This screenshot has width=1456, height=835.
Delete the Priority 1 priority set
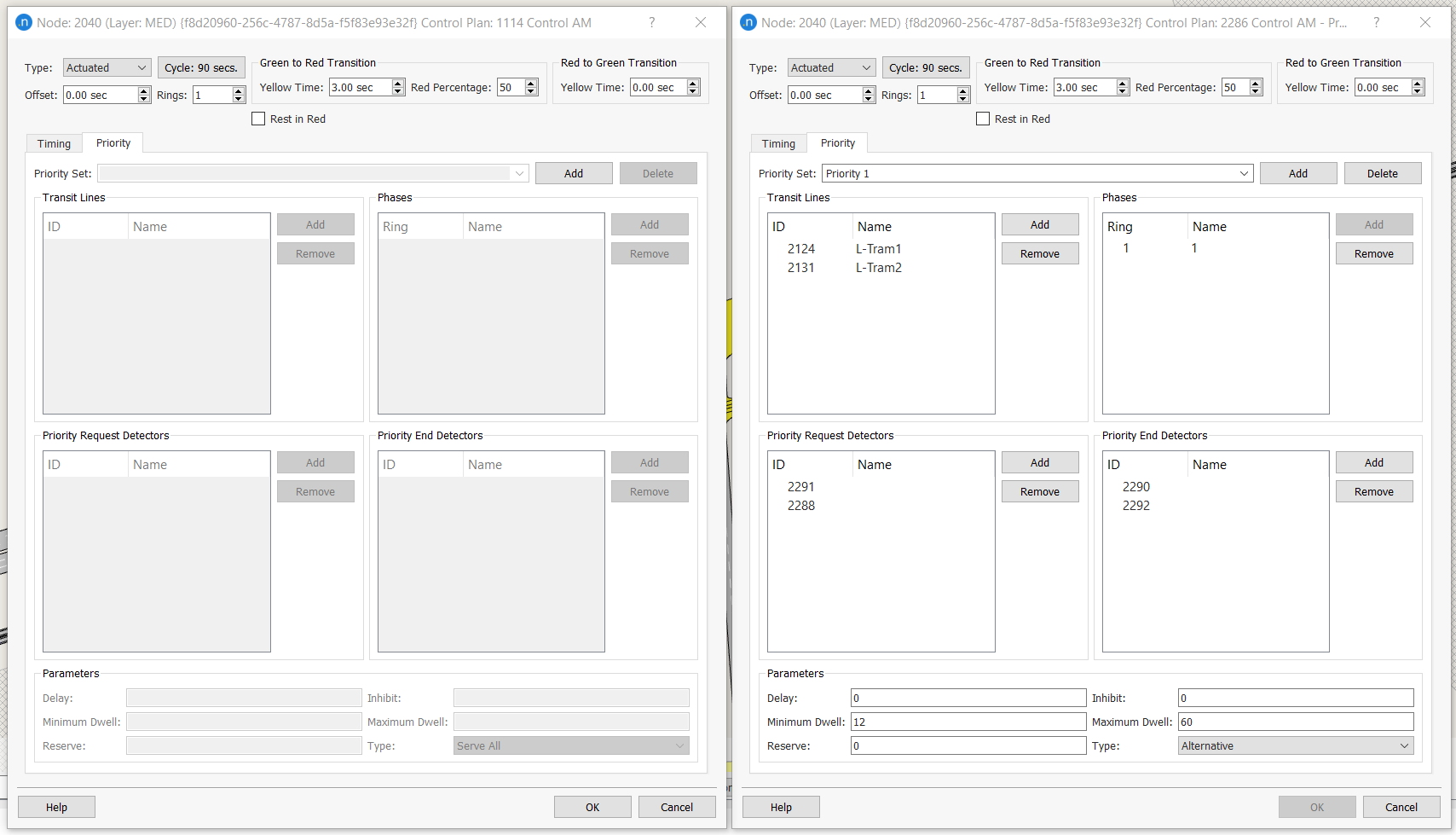[x=1382, y=174]
